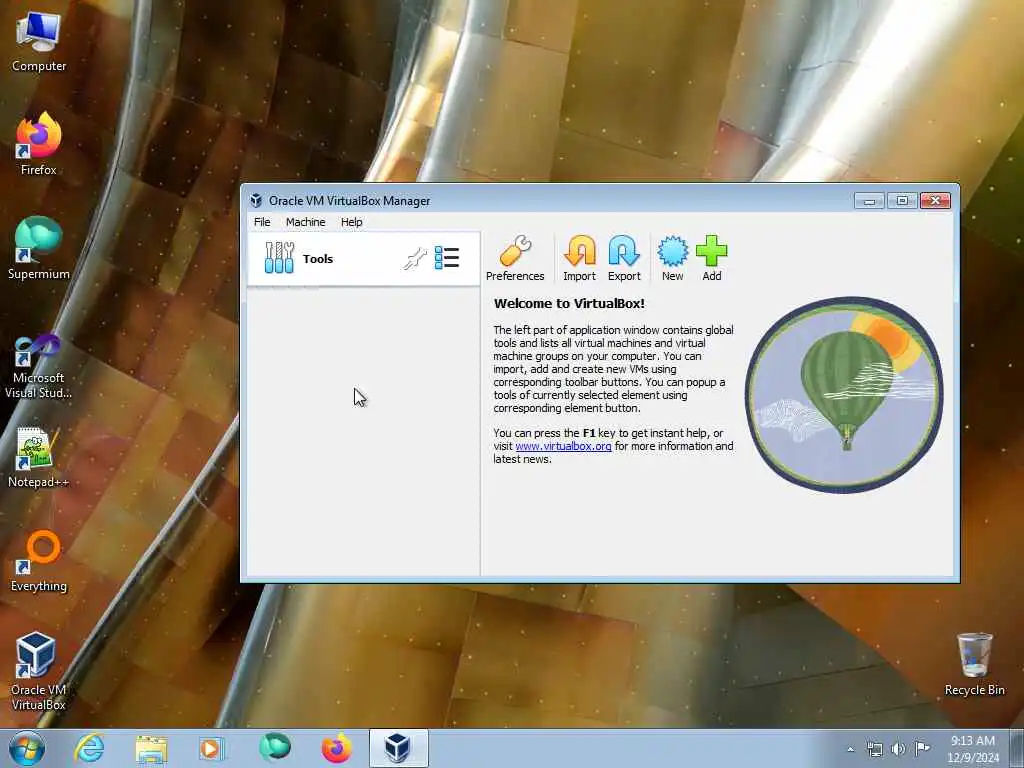Show hidden system tray icons
Image resolution: width=1024 pixels, height=768 pixels.
pyautogui.click(x=850, y=749)
